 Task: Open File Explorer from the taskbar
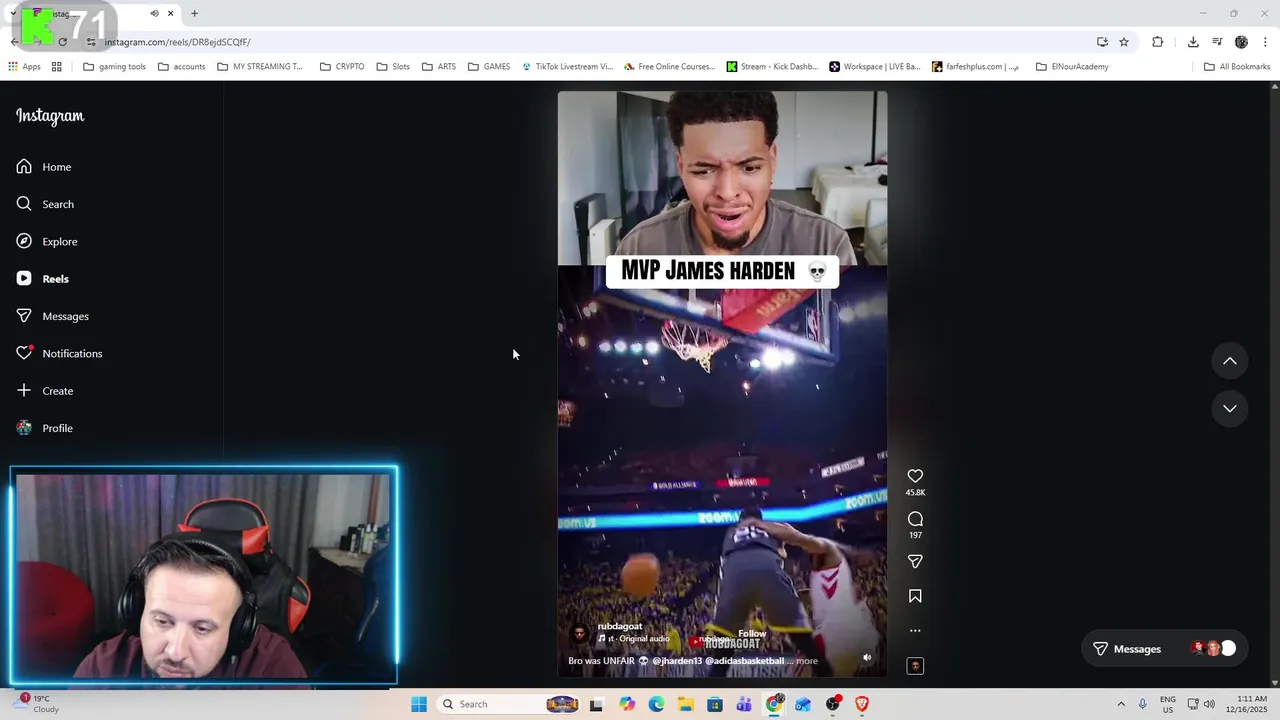point(685,704)
